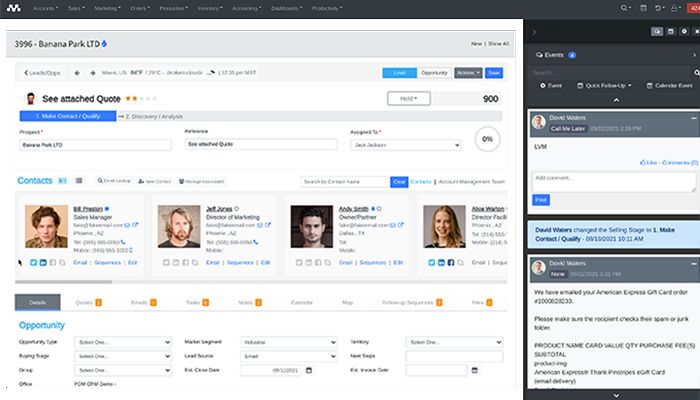Viewport: 700px width, 400px height.
Task: Click the blue Save button
Action: click(x=494, y=73)
